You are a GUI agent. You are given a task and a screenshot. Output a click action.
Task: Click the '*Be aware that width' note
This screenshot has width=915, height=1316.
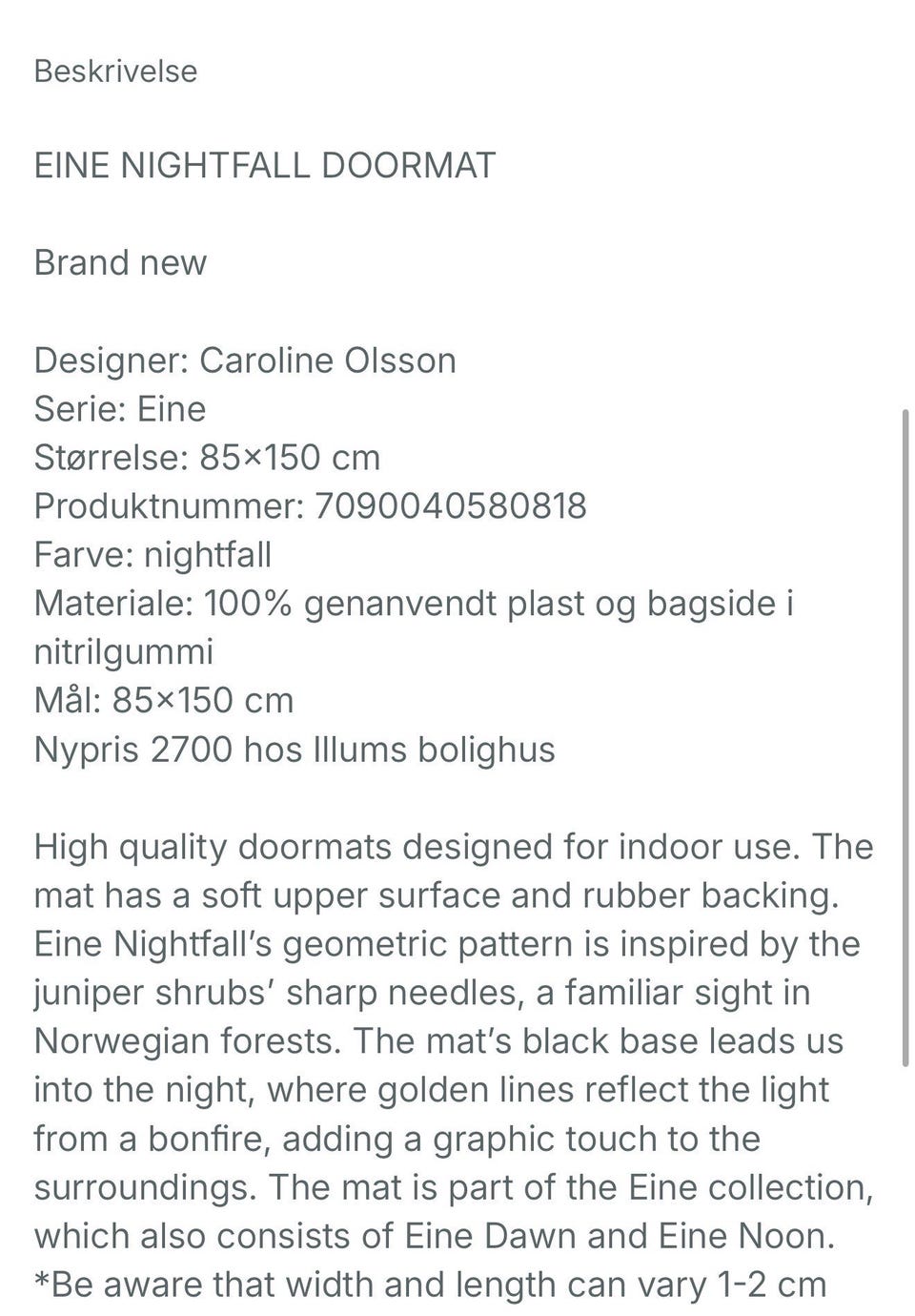430,1285
